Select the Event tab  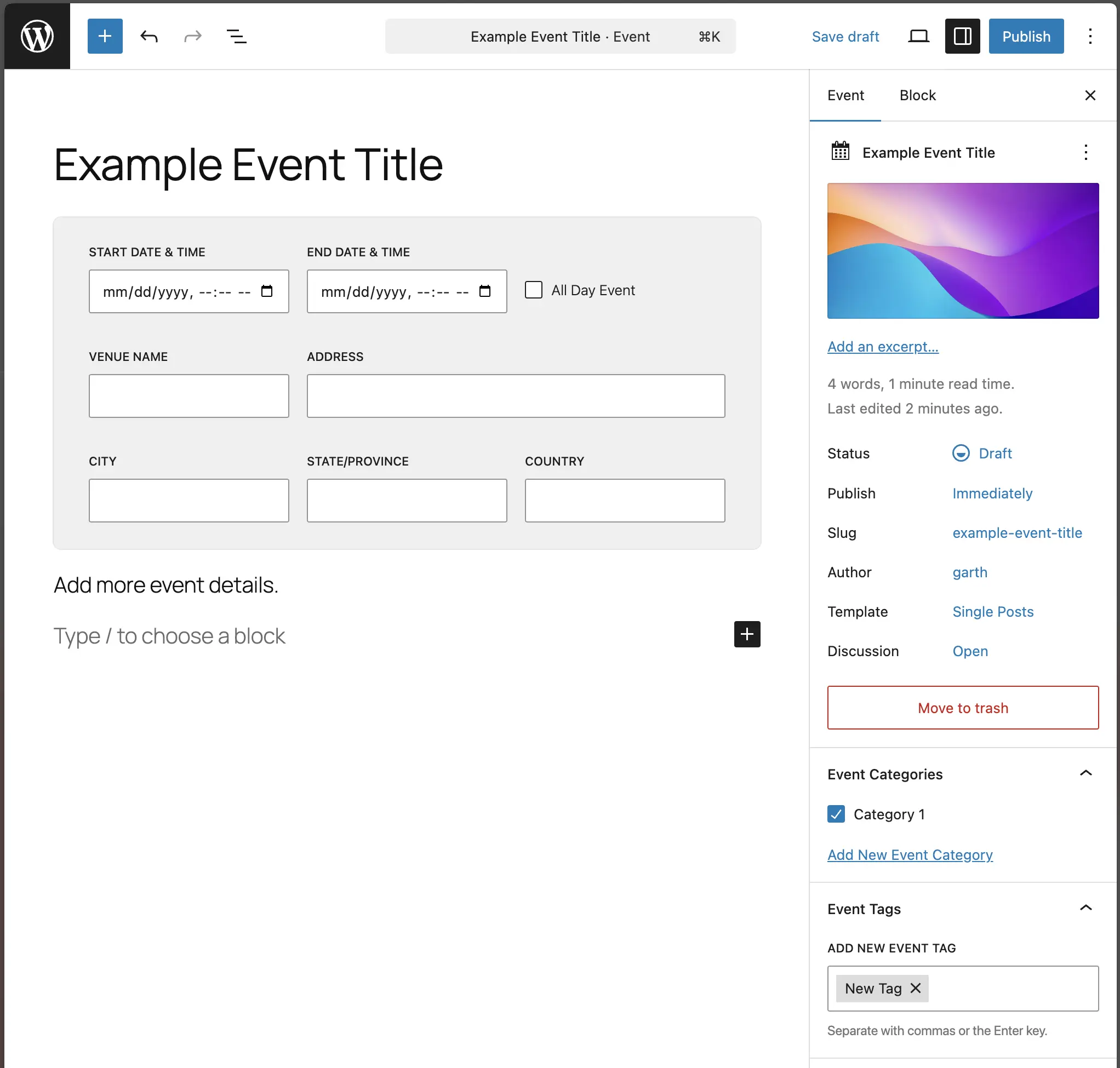pyautogui.click(x=845, y=95)
